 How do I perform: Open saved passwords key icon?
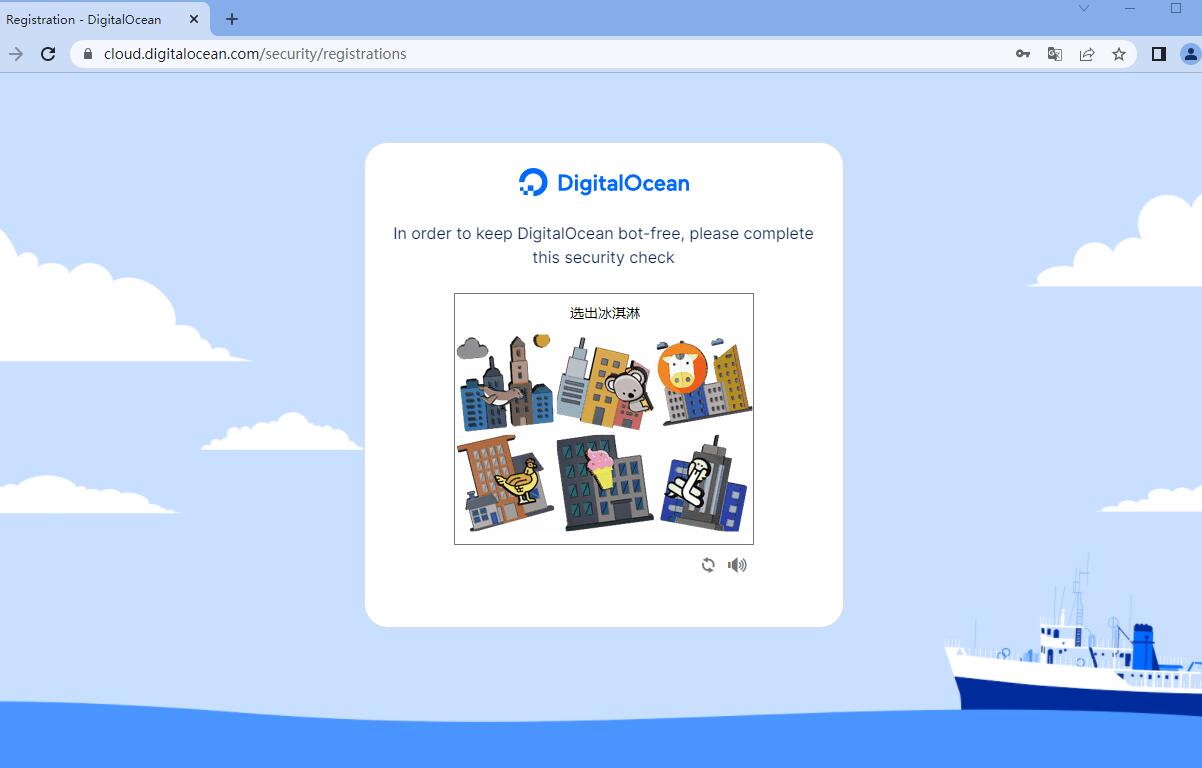coord(1023,54)
